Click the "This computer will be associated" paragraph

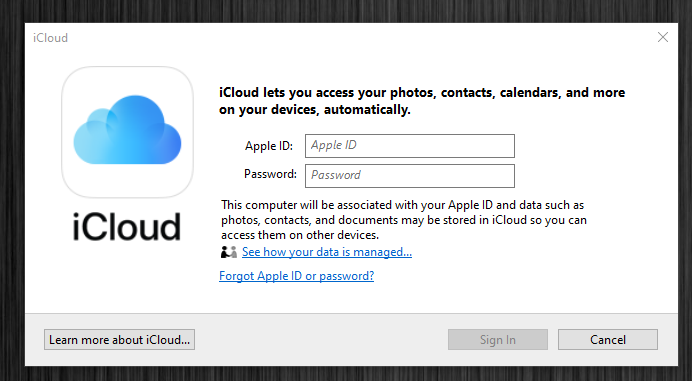(x=404, y=220)
